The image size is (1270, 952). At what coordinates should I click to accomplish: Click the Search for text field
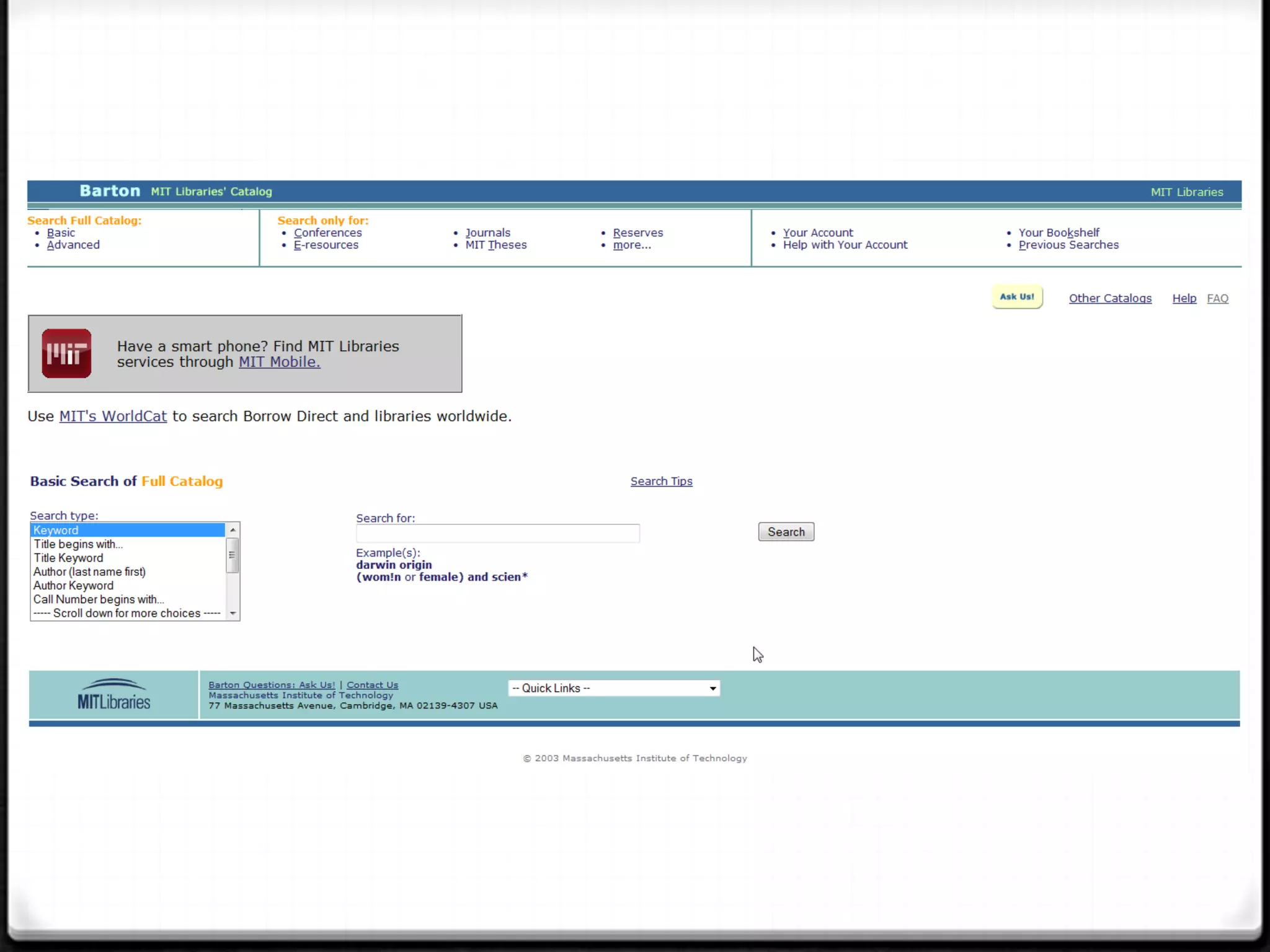pos(497,533)
